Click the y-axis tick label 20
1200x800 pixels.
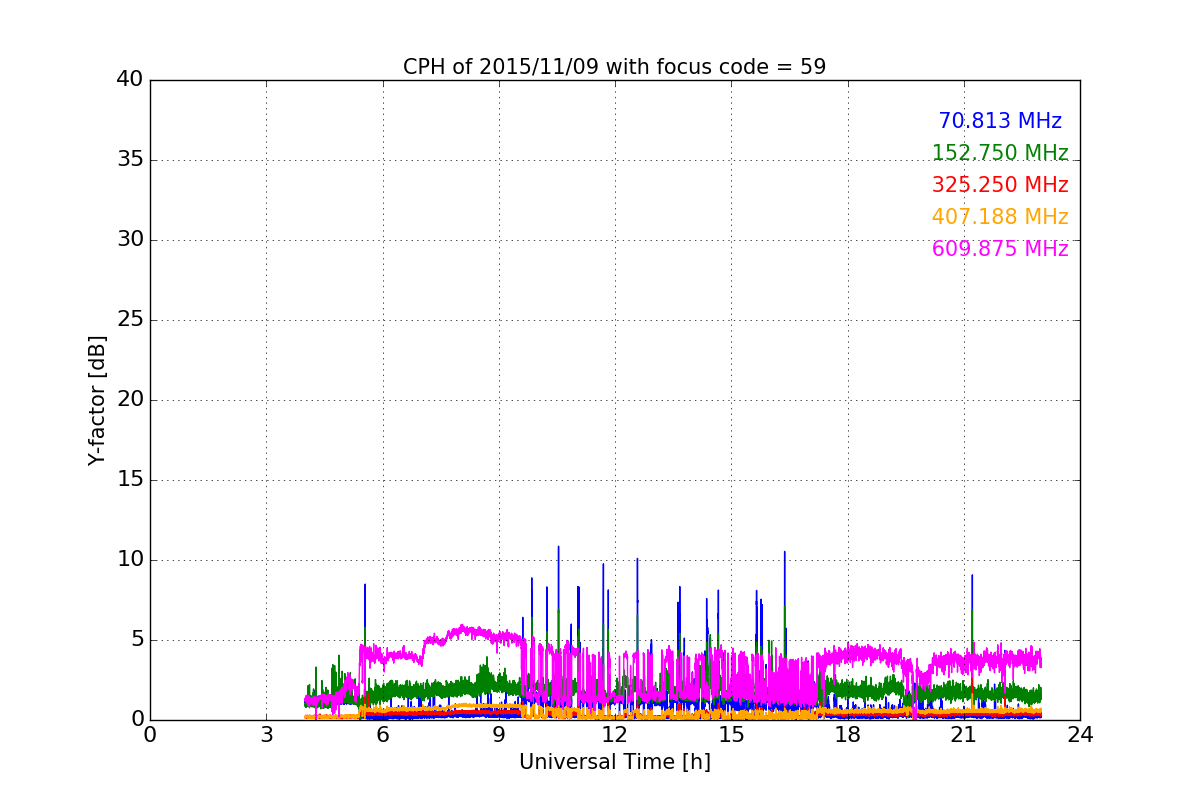130,400
